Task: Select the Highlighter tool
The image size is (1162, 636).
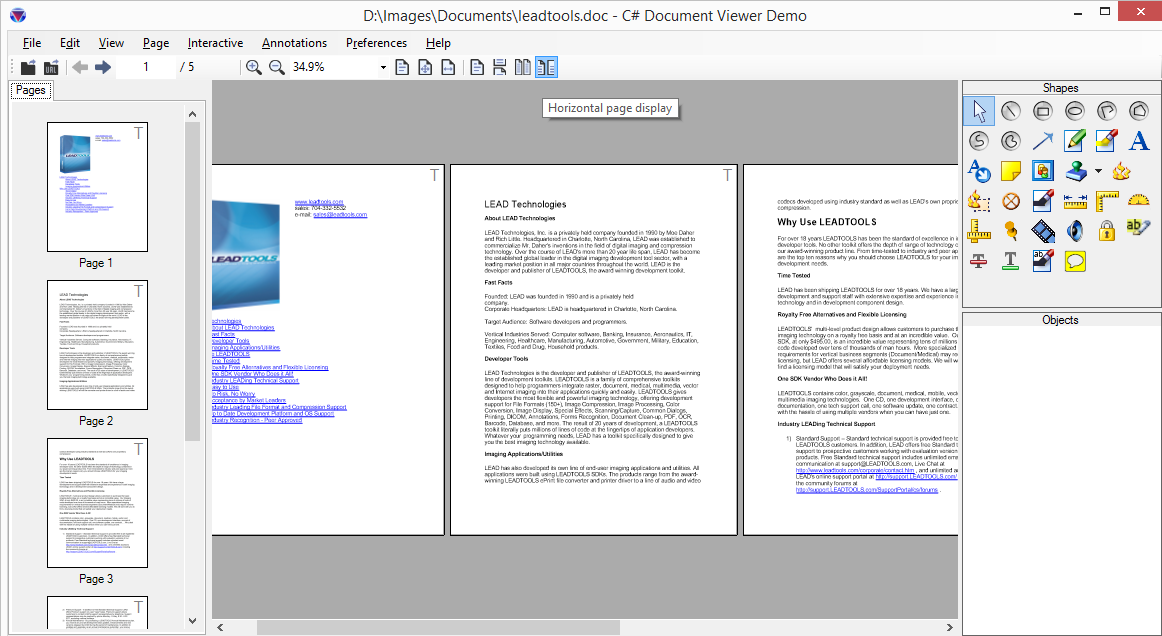Action: [1106, 140]
